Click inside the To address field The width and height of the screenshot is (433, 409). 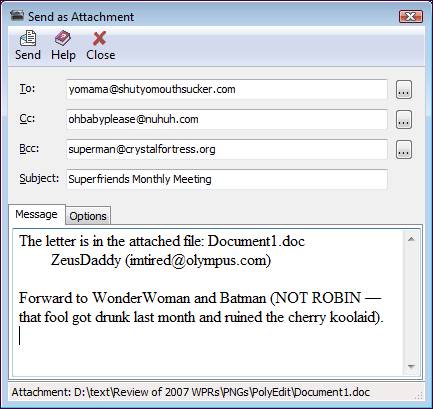(x=227, y=89)
